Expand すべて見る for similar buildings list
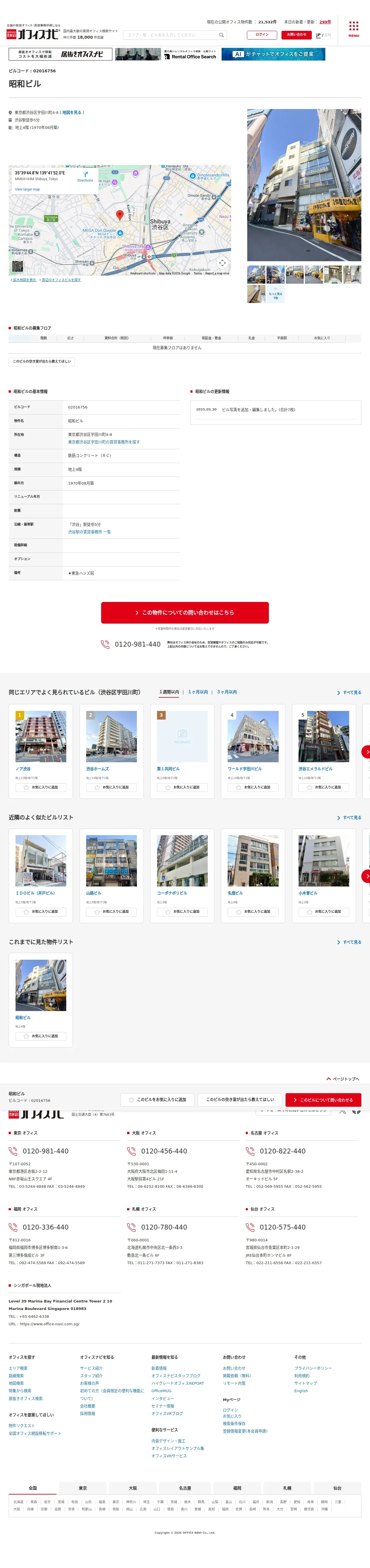The image size is (370, 1568). tap(349, 818)
